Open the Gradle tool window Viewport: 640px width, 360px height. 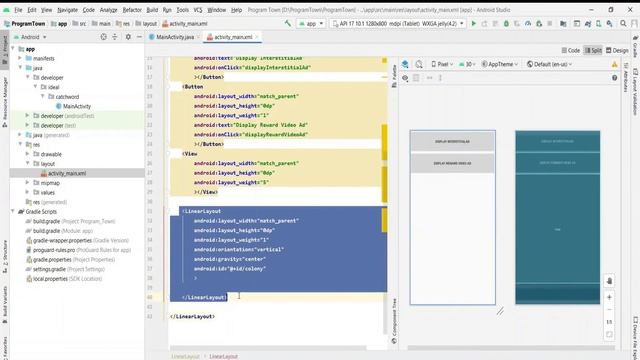636,47
